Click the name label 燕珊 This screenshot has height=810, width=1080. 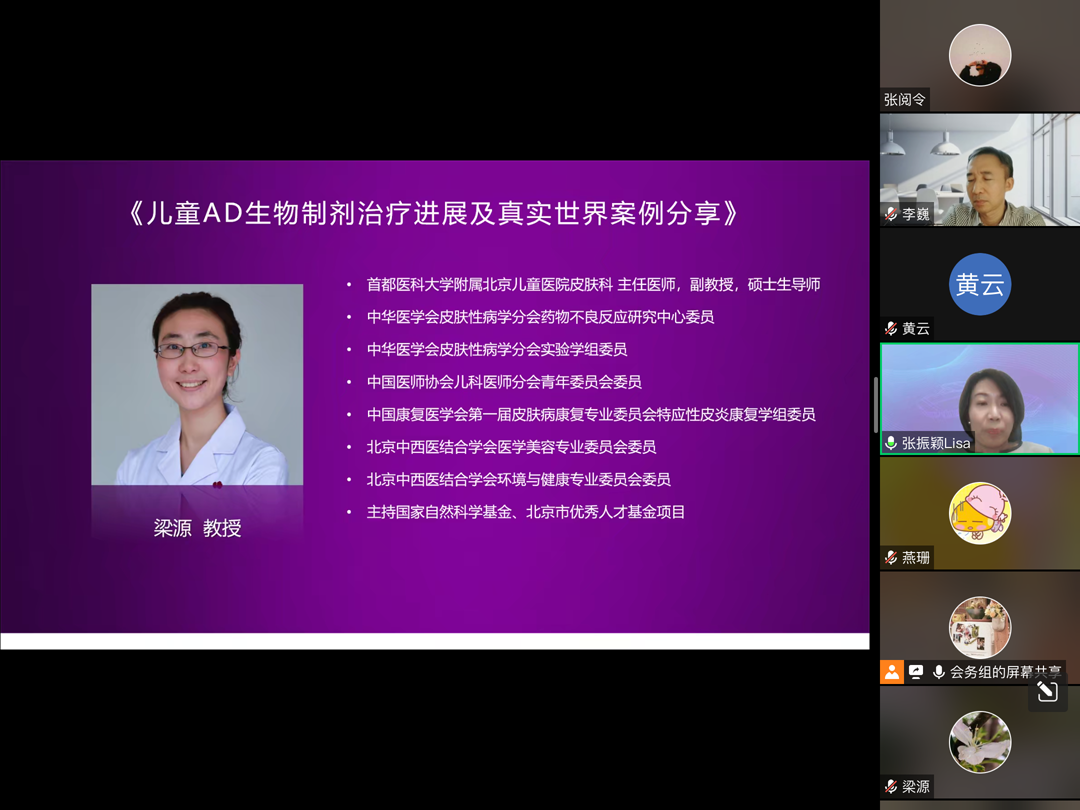click(915, 557)
